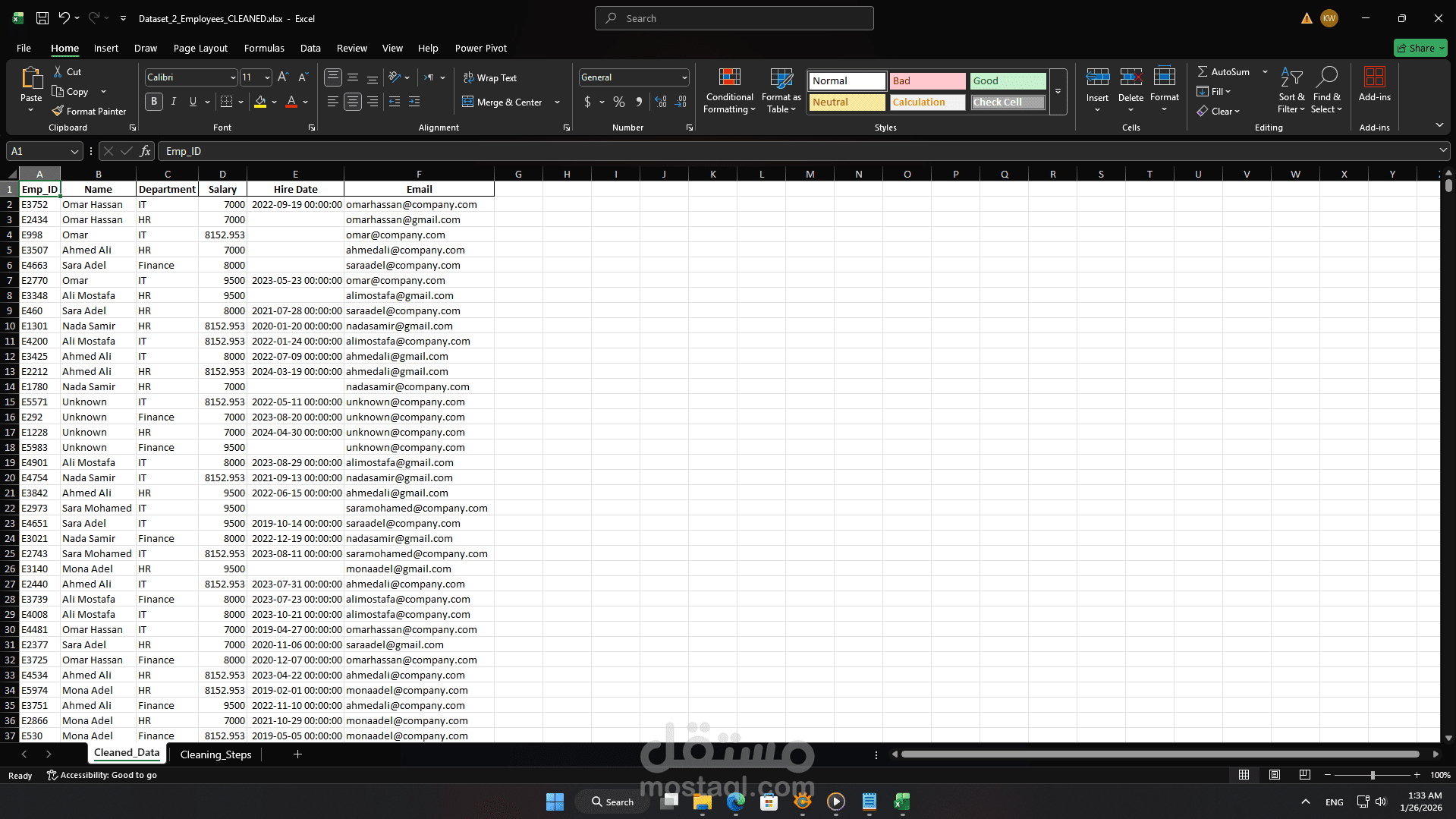Decrease font size with the smaller A icon

coord(303,77)
